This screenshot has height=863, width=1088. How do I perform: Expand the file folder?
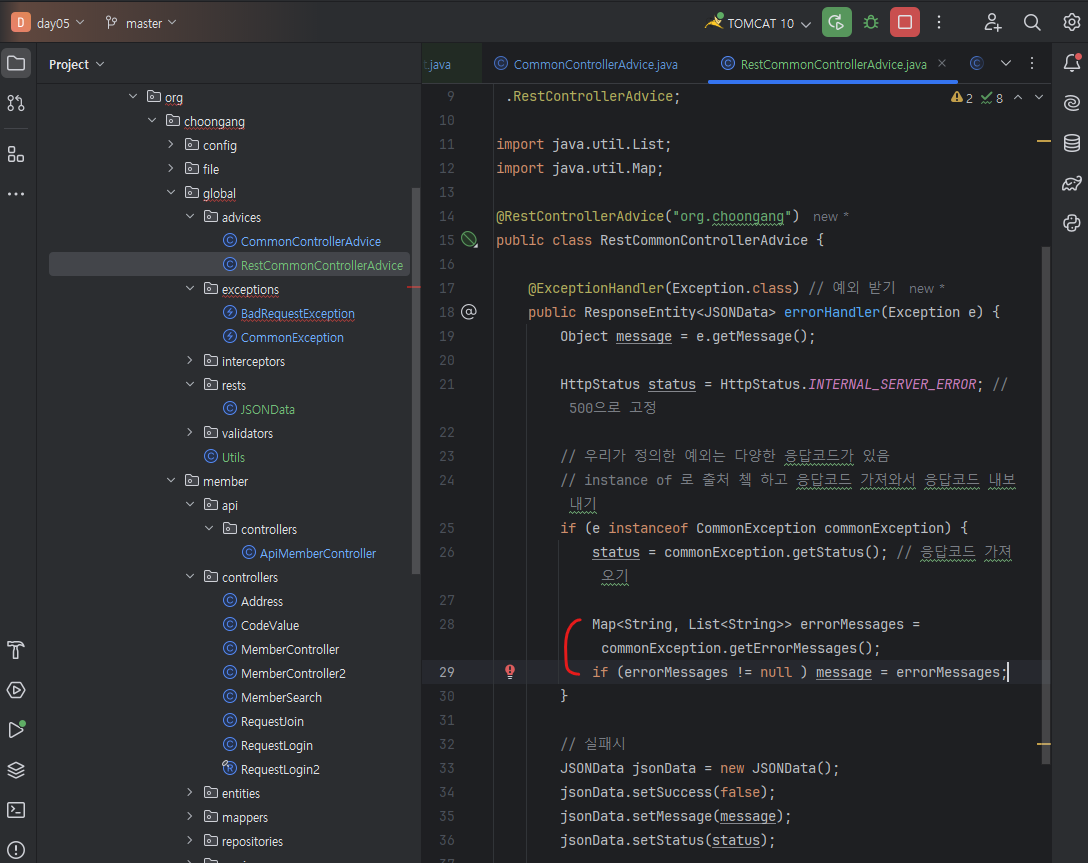pyautogui.click(x=171, y=169)
